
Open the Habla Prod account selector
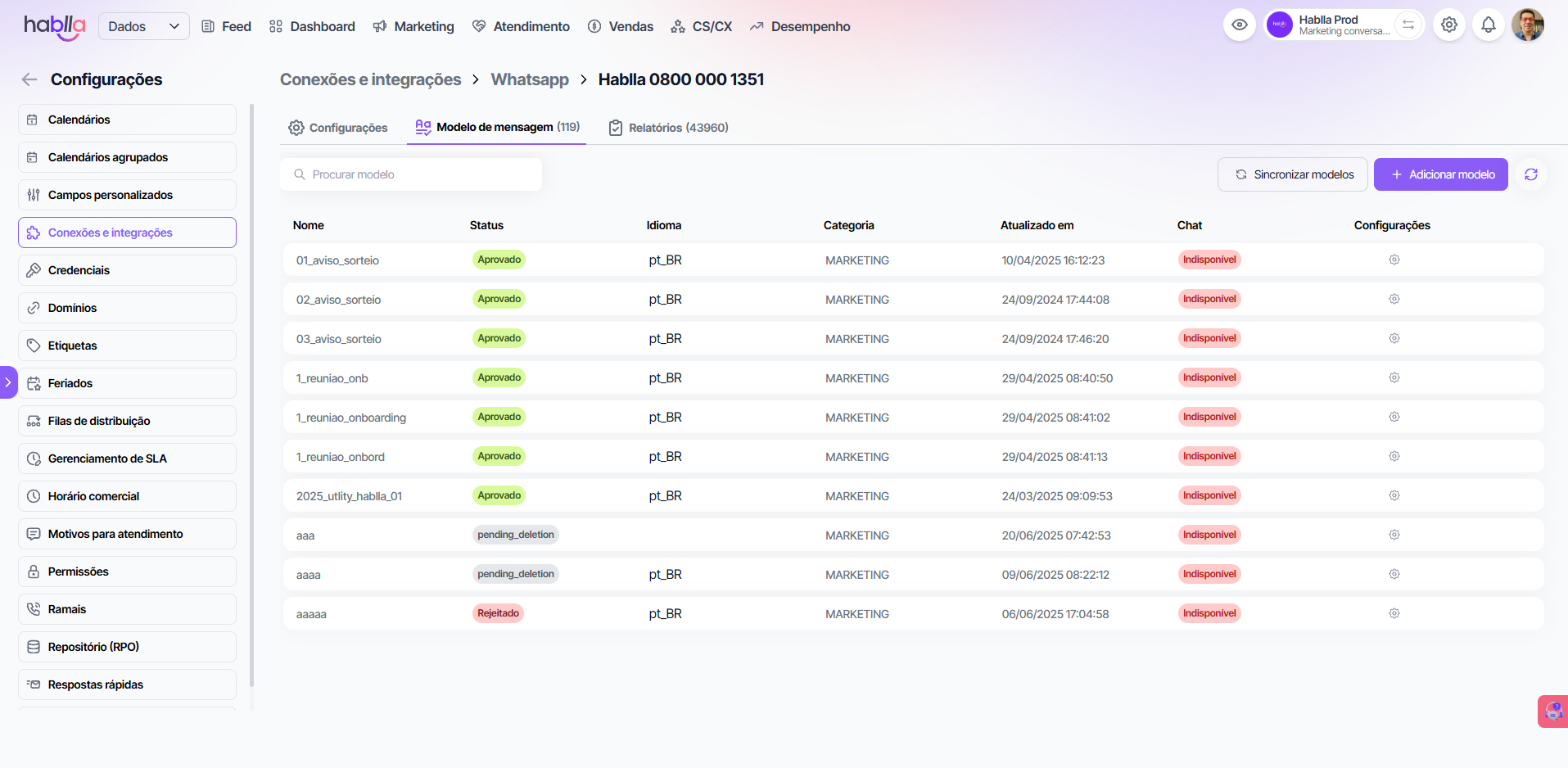click(1331, 25)
